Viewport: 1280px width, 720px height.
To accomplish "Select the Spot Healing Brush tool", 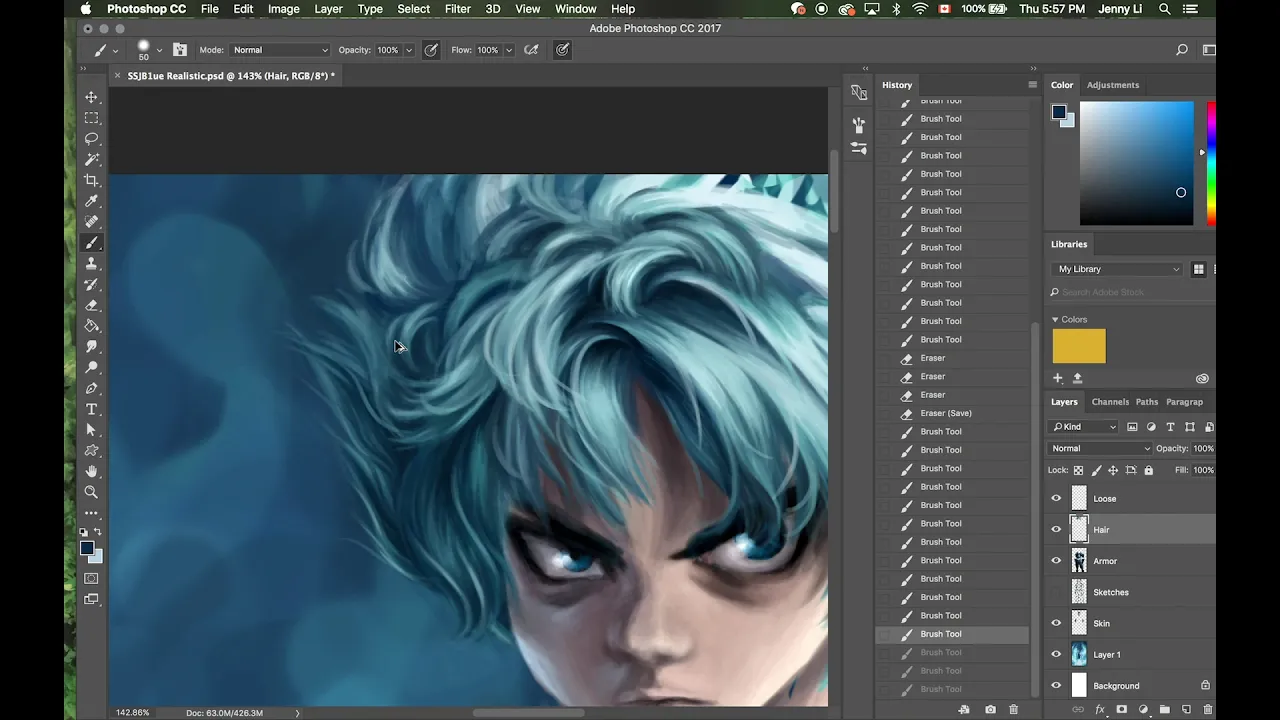I will (92, 222).
